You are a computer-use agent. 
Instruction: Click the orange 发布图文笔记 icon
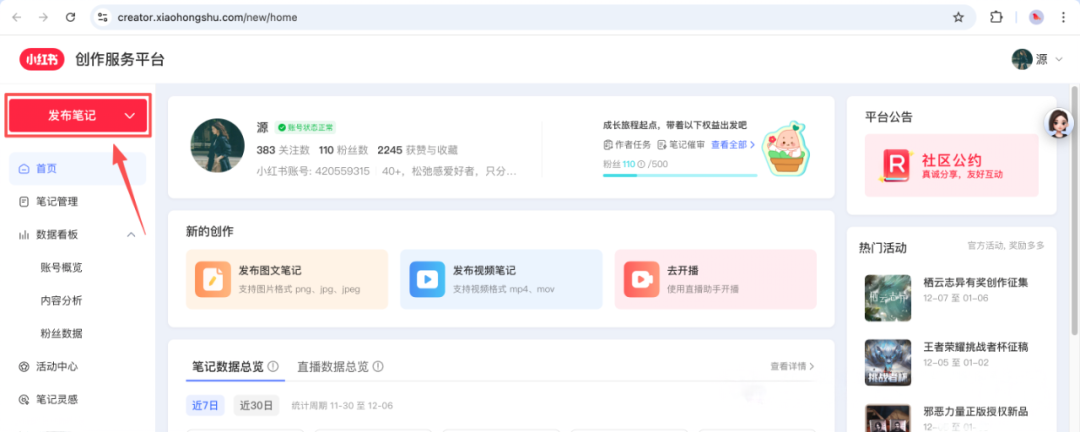click(x=213, y=279)
